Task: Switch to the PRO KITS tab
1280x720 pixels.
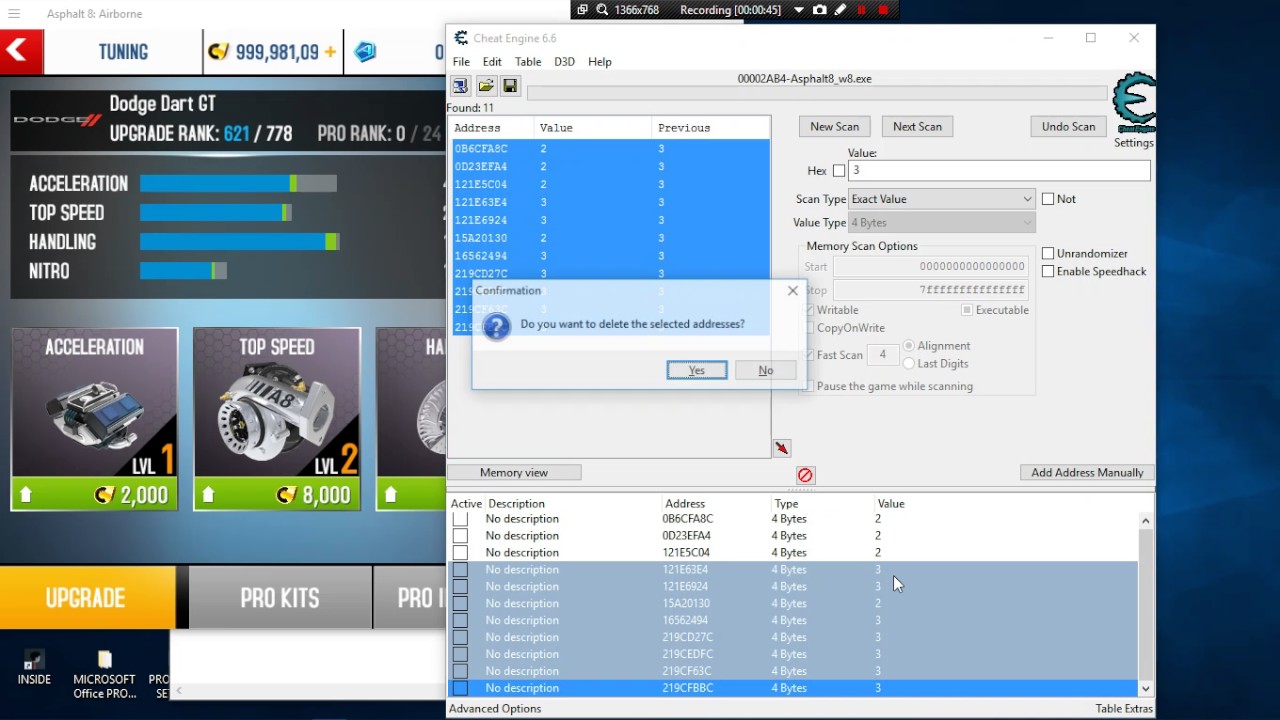Action: (x=280, y=598)
